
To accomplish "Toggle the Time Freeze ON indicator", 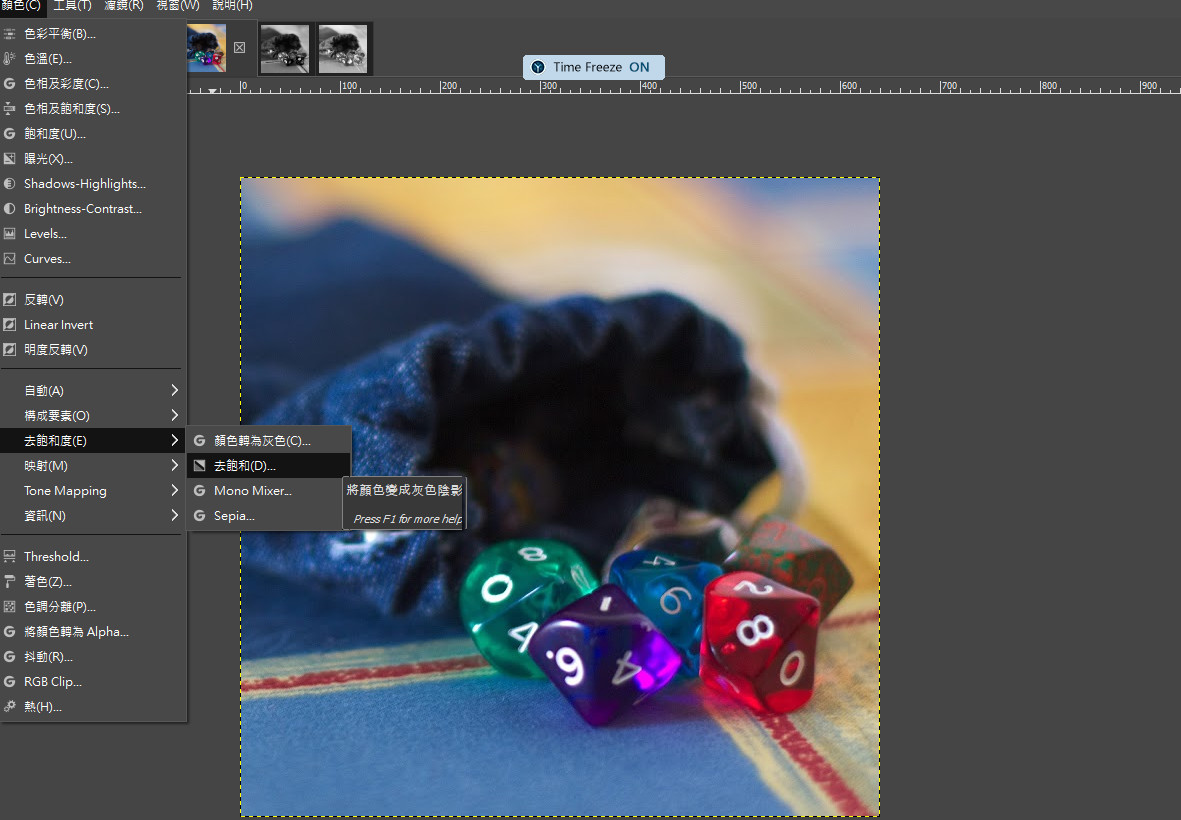I will 593,67.
